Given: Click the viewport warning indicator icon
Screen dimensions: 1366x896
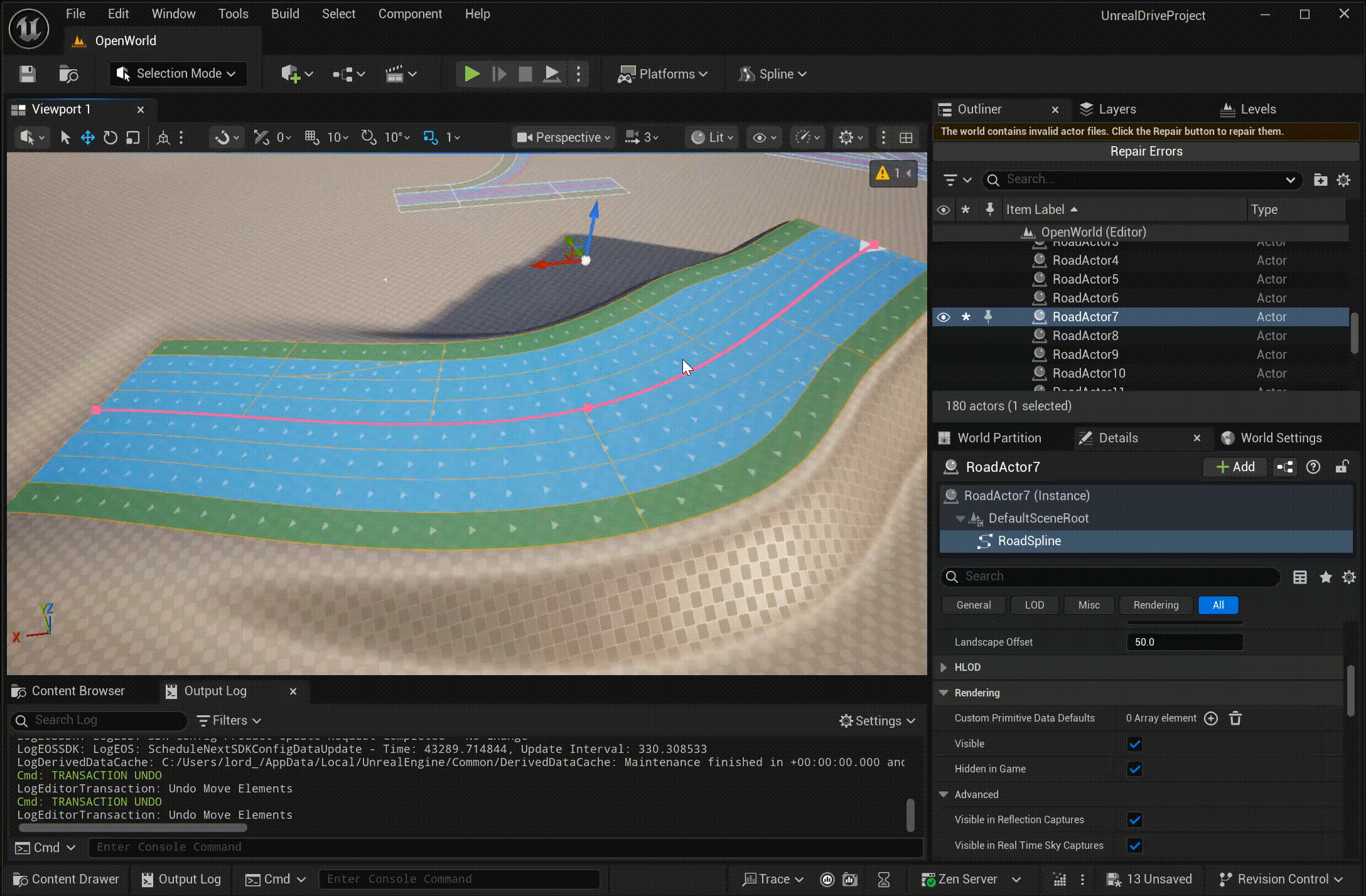Looking at the screenshot, I should tap(883, 173).
